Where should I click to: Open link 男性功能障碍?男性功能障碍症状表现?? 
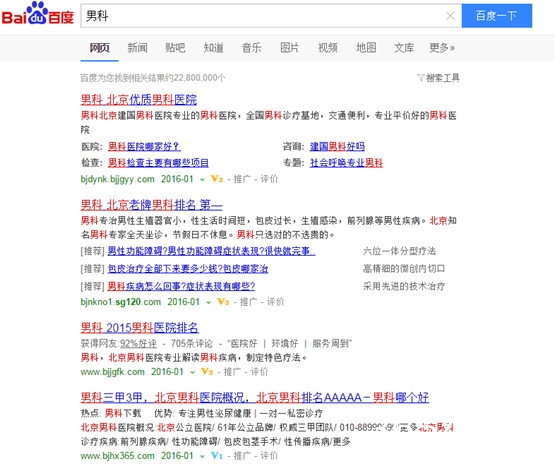pos(211,251)
